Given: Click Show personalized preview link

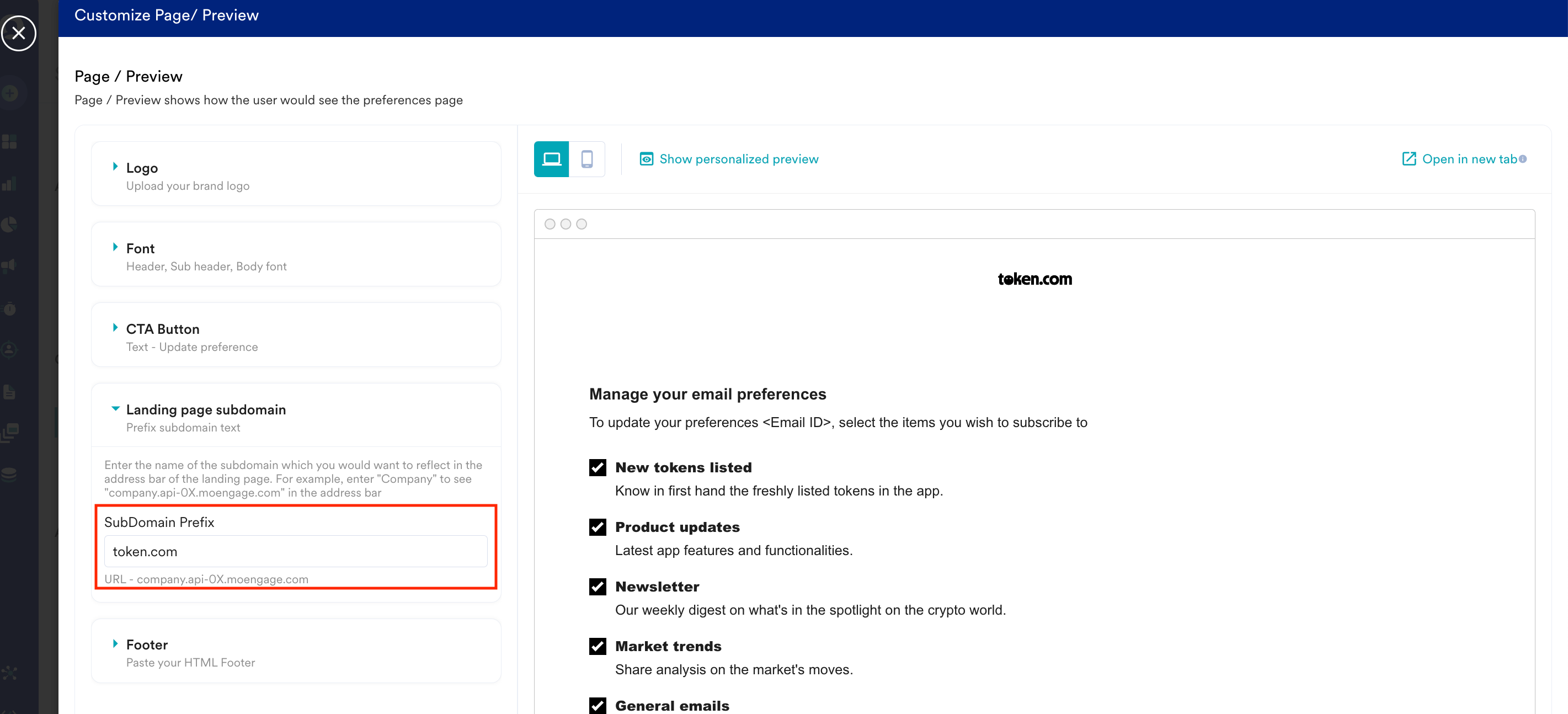Looking at the screenshot, I should point(738,159).
